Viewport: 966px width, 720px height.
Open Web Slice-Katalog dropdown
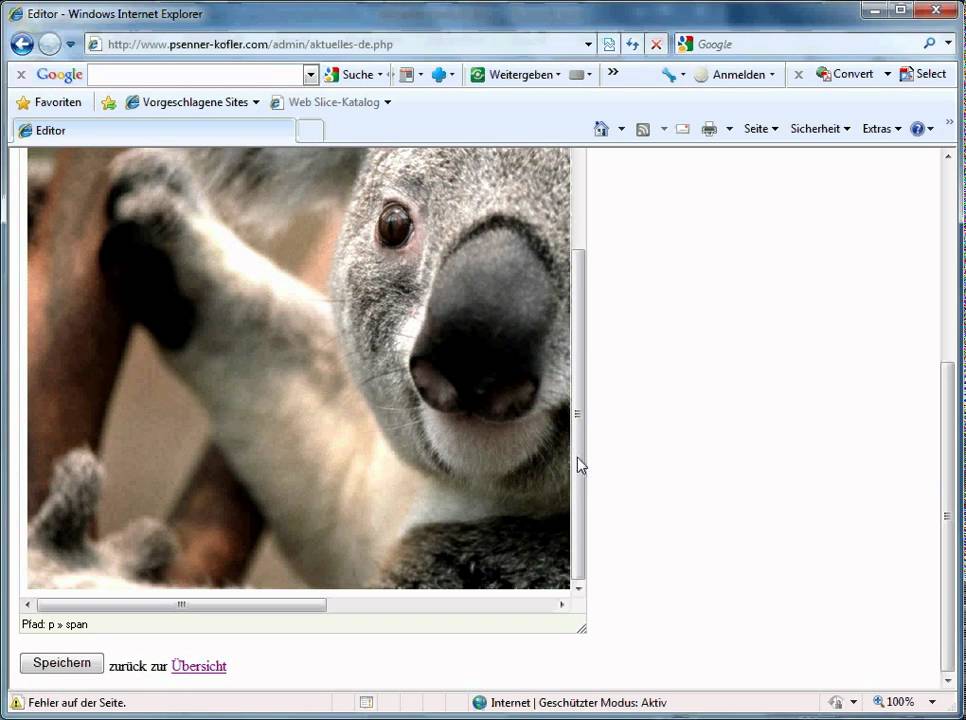pyautogui.click(x=331, y=102)
